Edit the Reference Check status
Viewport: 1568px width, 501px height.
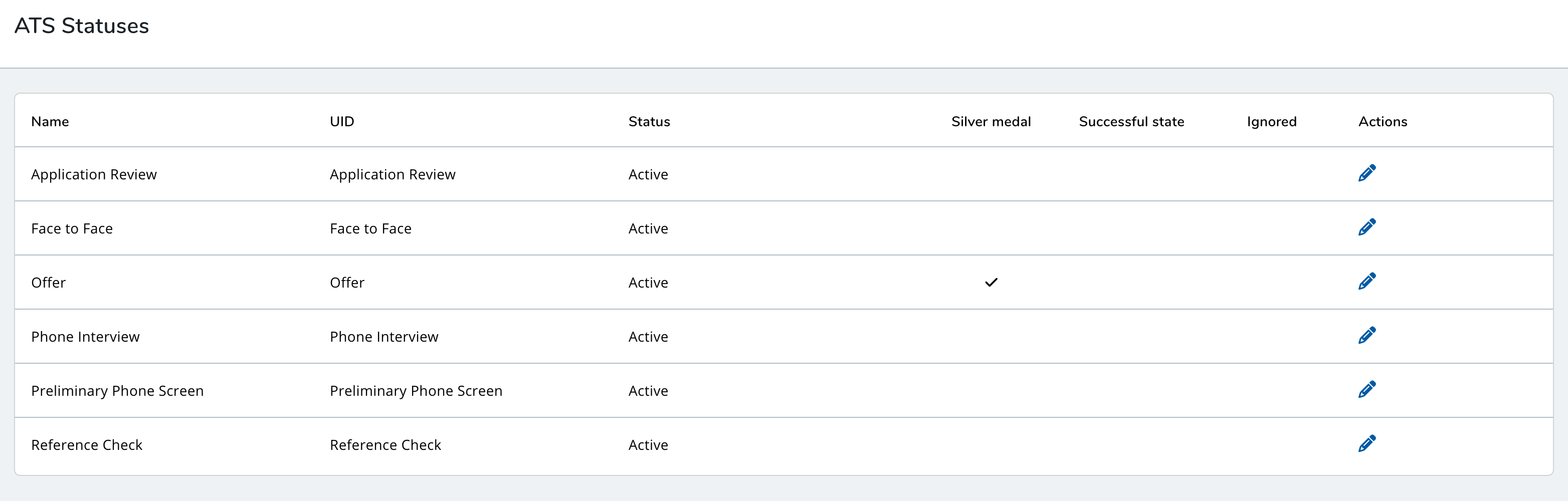pyautogui.click(x=1366, y=444)
